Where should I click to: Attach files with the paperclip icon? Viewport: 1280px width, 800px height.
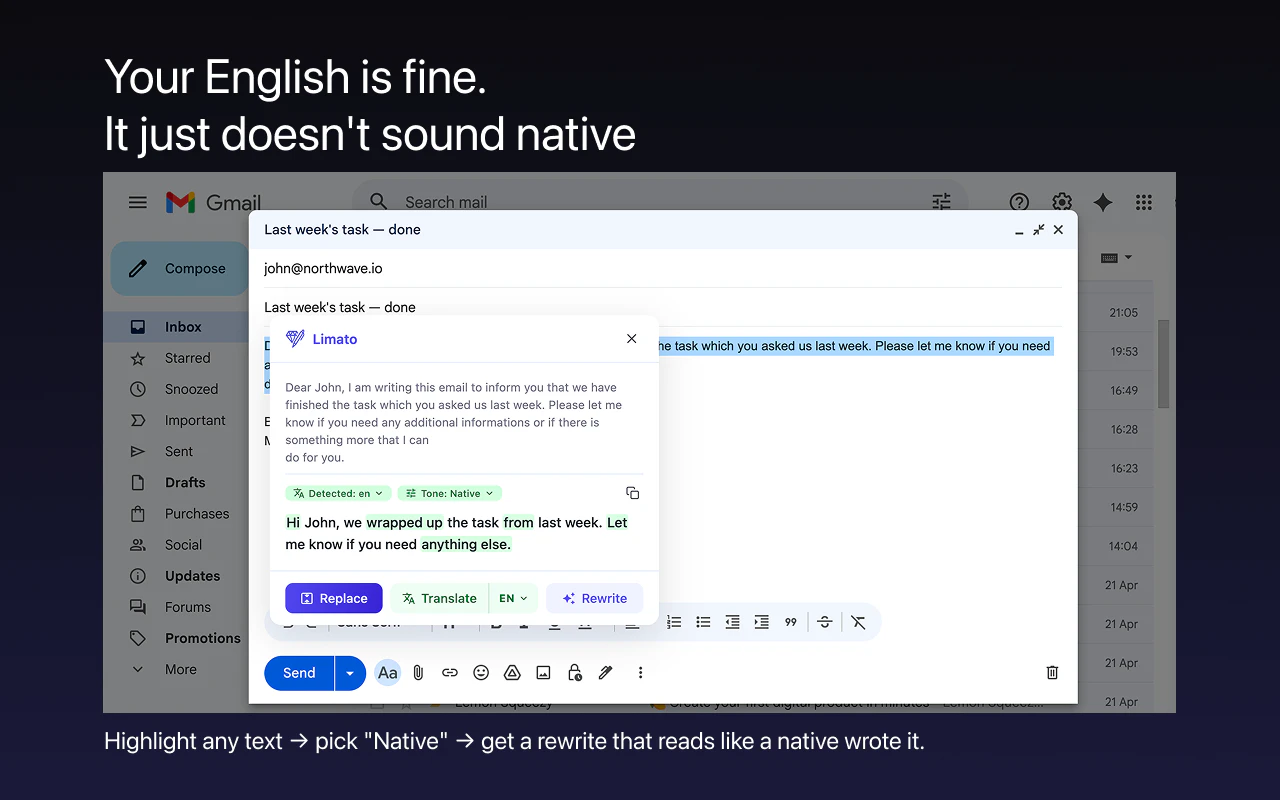pos(419,673)
